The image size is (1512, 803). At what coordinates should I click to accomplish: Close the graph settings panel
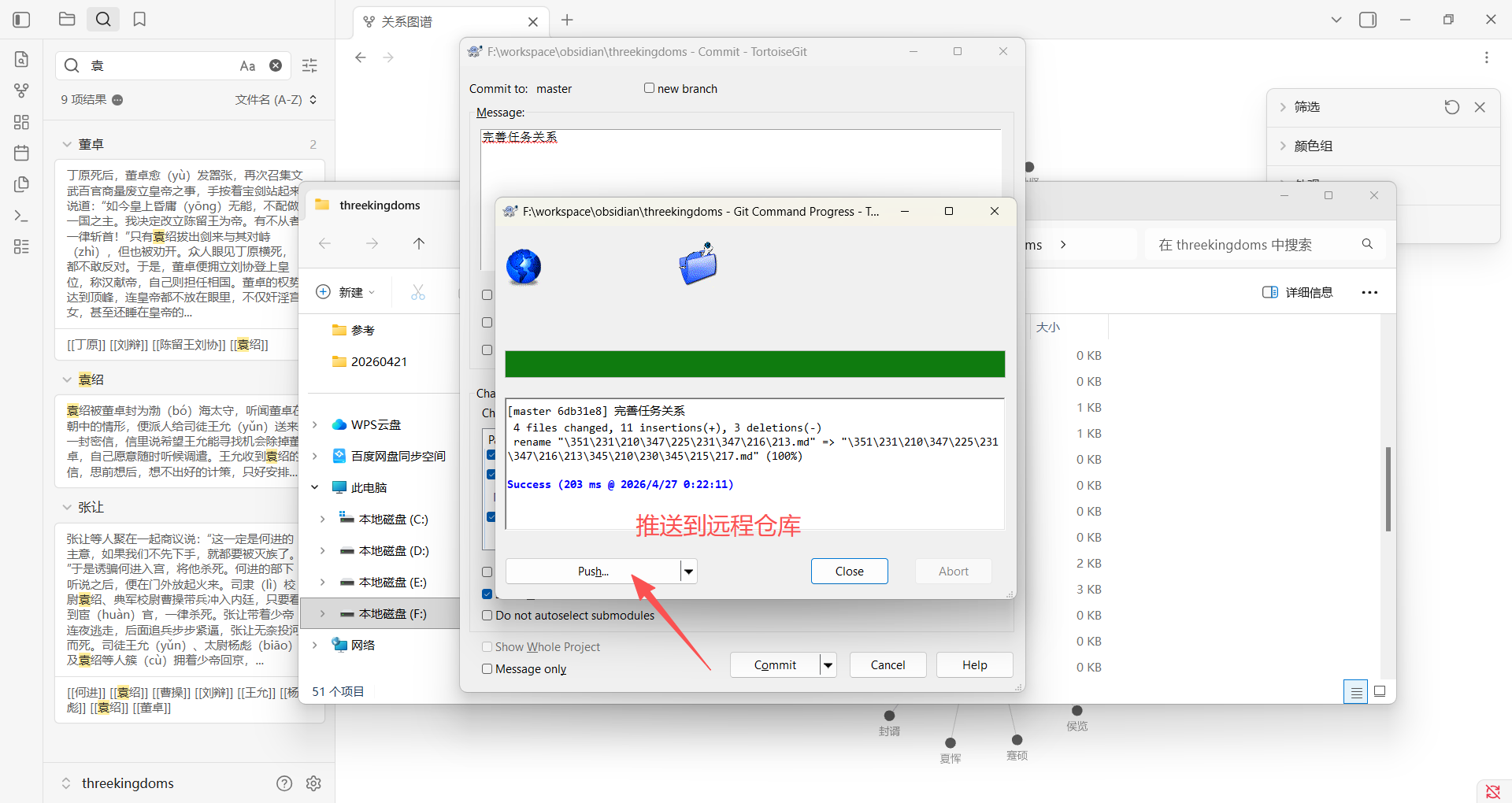tap(1480, 107)
